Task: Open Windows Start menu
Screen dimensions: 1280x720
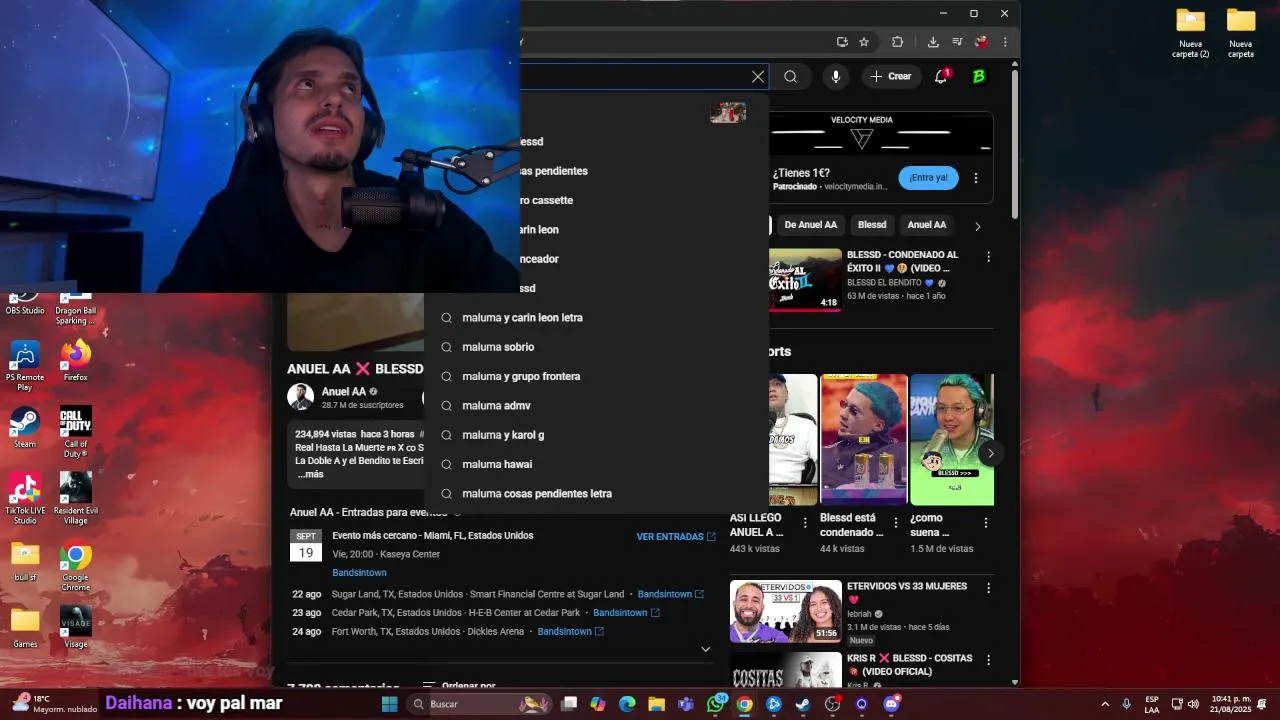Action: point(390,704)
